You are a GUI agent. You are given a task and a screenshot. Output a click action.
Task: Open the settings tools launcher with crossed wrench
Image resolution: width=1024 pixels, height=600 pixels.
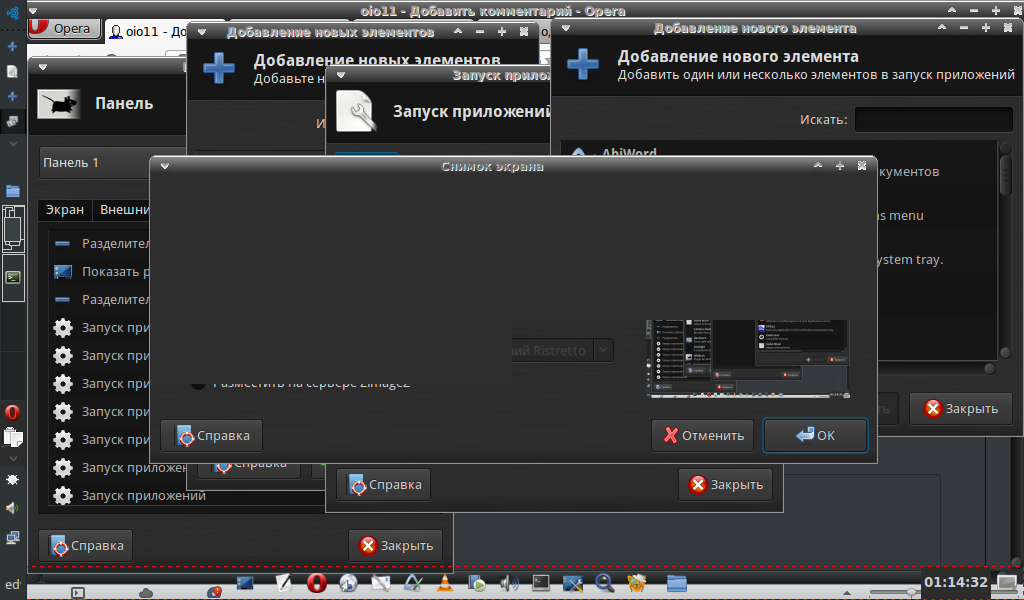(x=573, y=582)
